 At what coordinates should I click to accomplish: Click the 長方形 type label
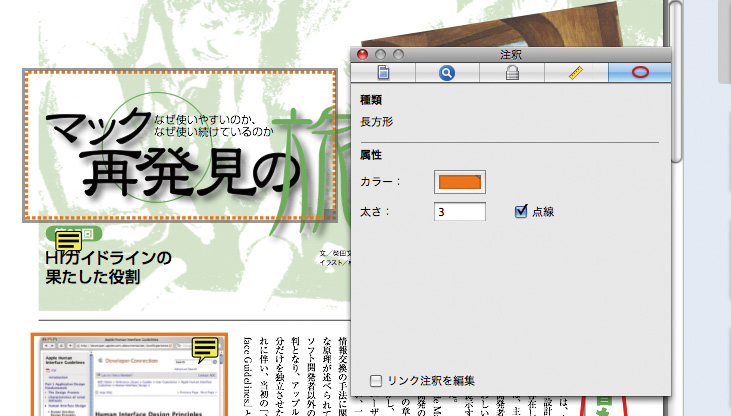tap(377, 122)
